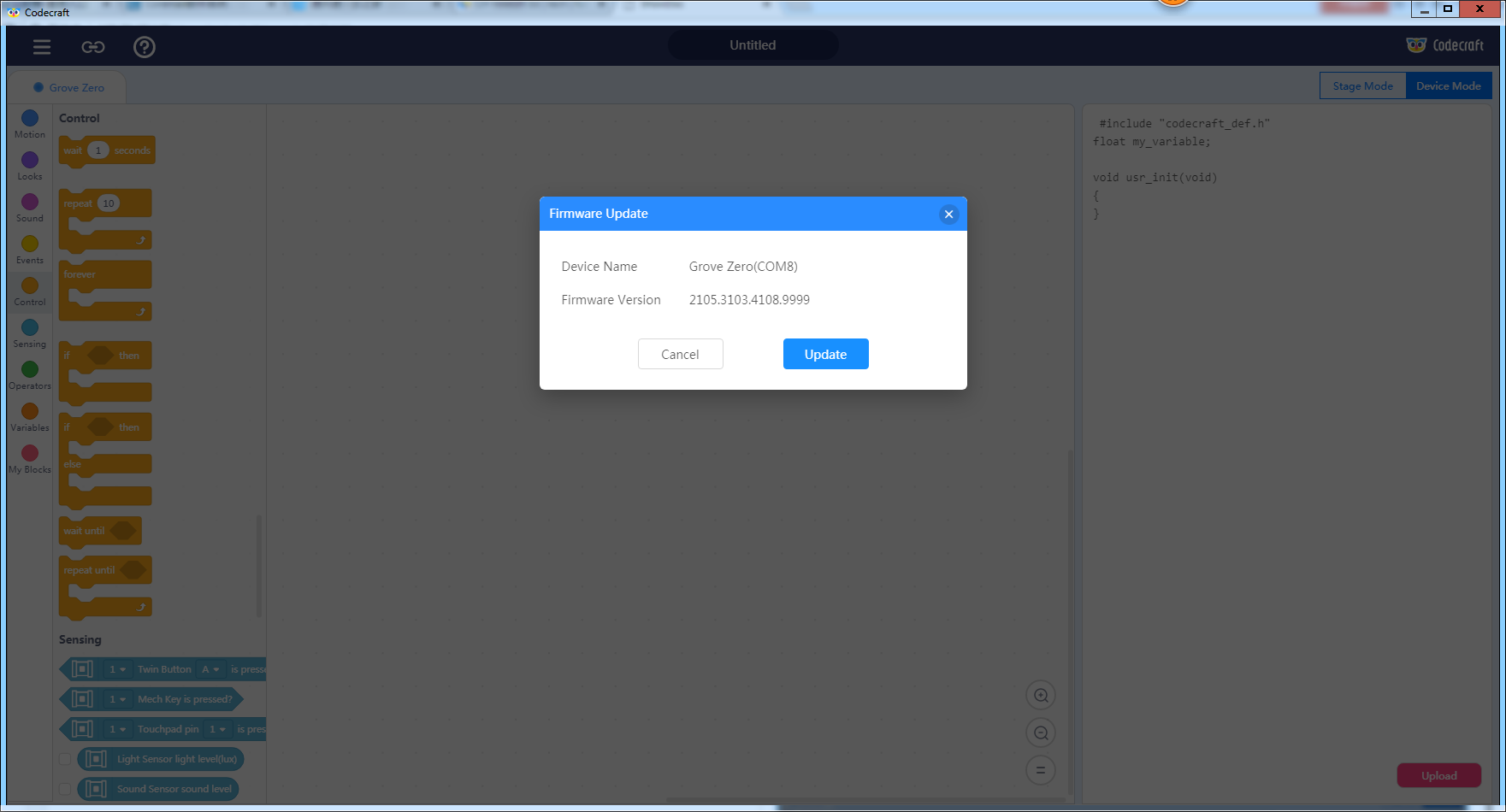Enable the Light Sensor light level checkbox
This screenshot has height=812, width=1506.
[65, 759]
